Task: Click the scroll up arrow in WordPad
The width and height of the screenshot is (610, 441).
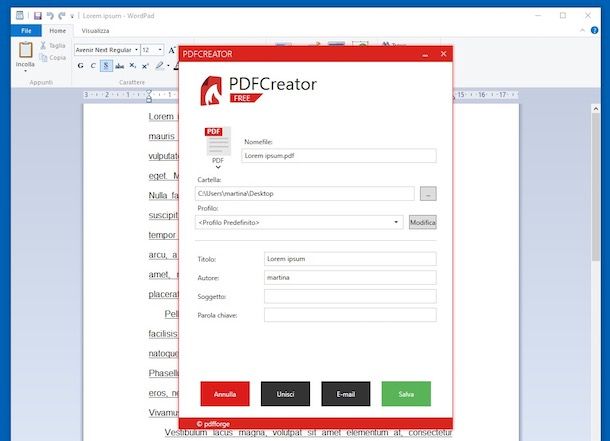Action: pyautogui.click(x=596, y=109)
